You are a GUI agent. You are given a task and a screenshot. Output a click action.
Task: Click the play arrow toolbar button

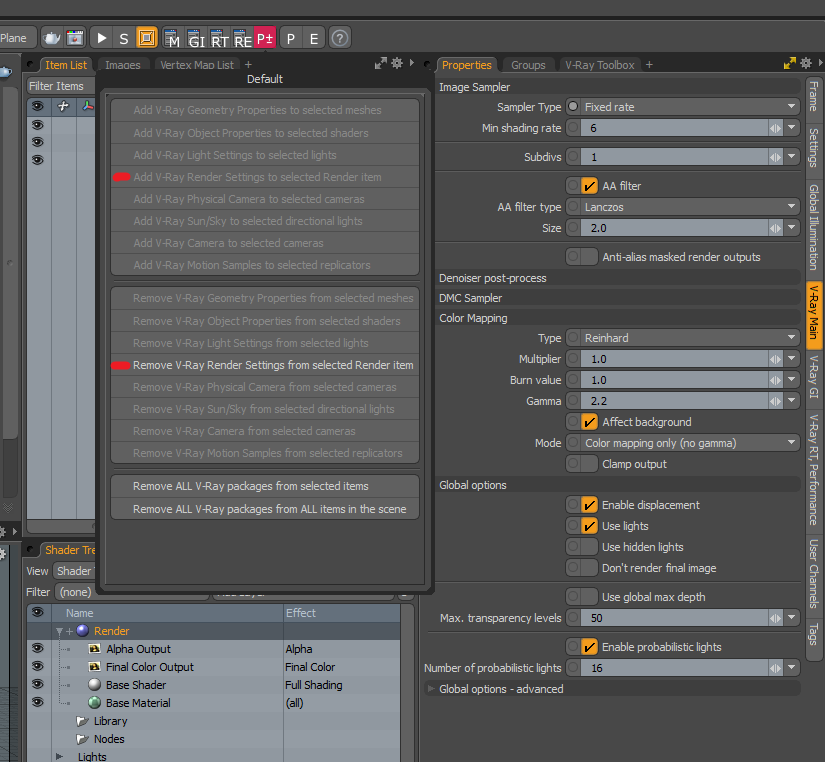102,38
